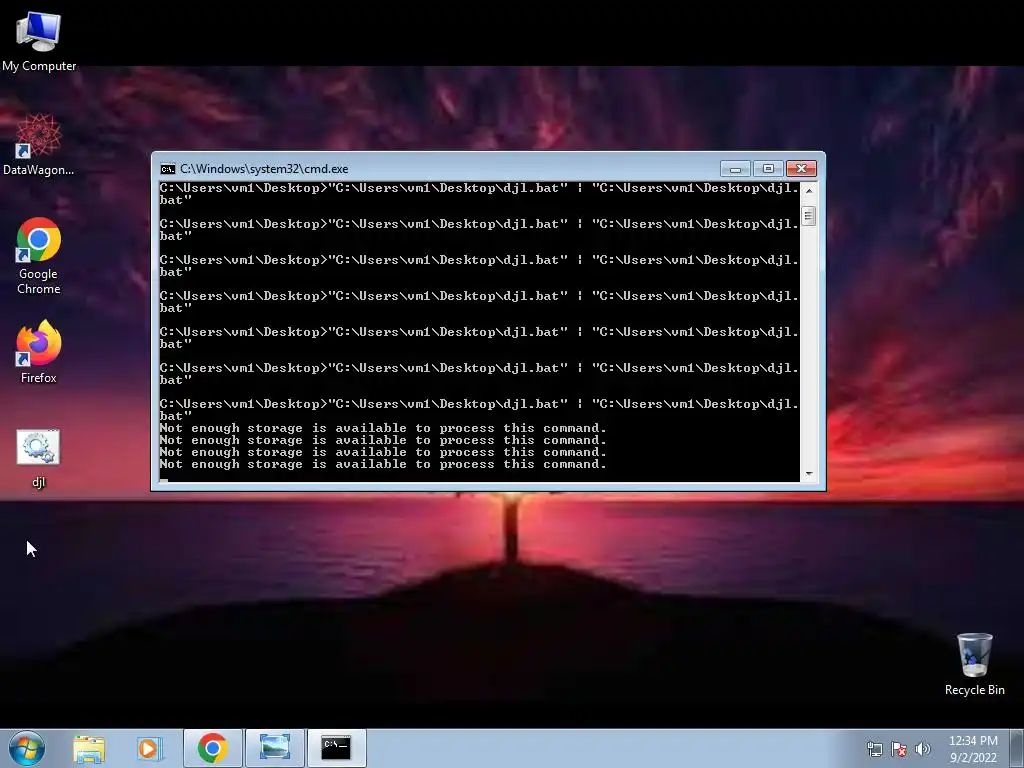Screen dimensions: 1024x768
Task: Open the My Computer desktop icon
Action: (39, 40)
